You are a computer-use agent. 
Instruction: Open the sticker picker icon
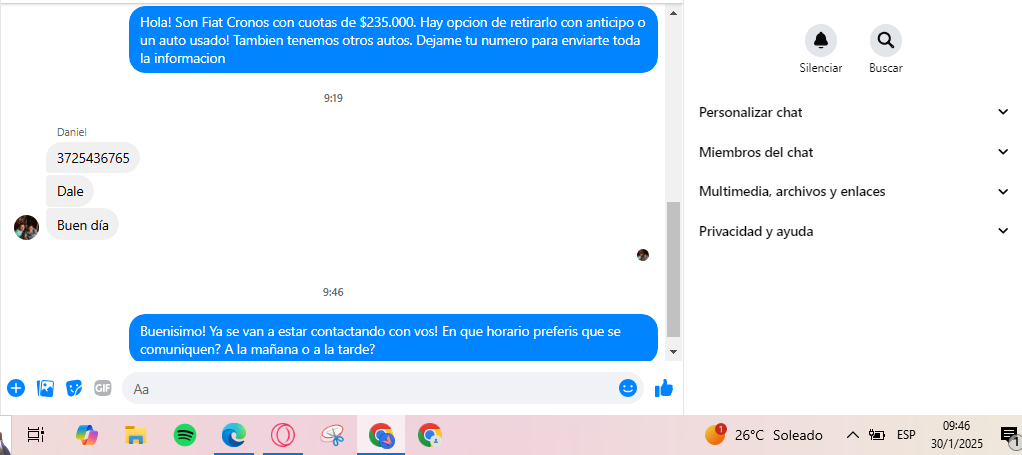click(74, 389)
